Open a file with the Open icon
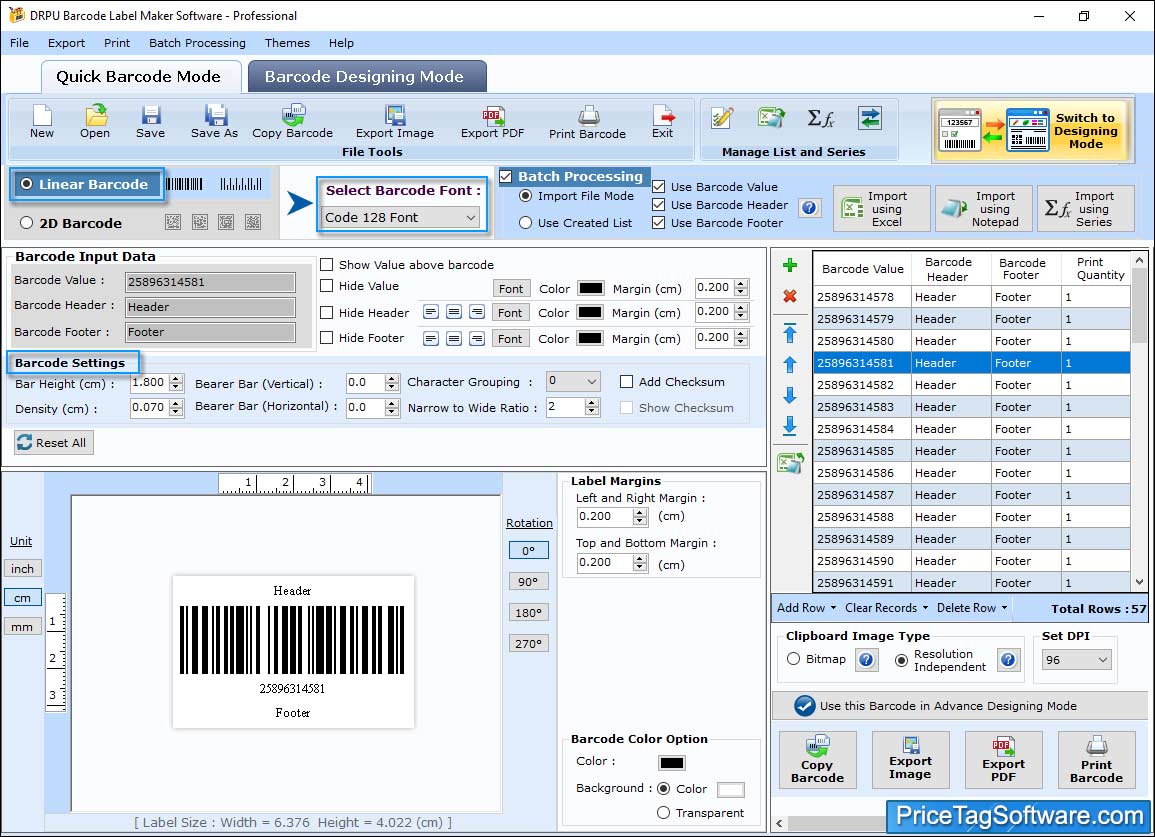This screenshot has width=1155, height=837. click(x=95, y=122)
